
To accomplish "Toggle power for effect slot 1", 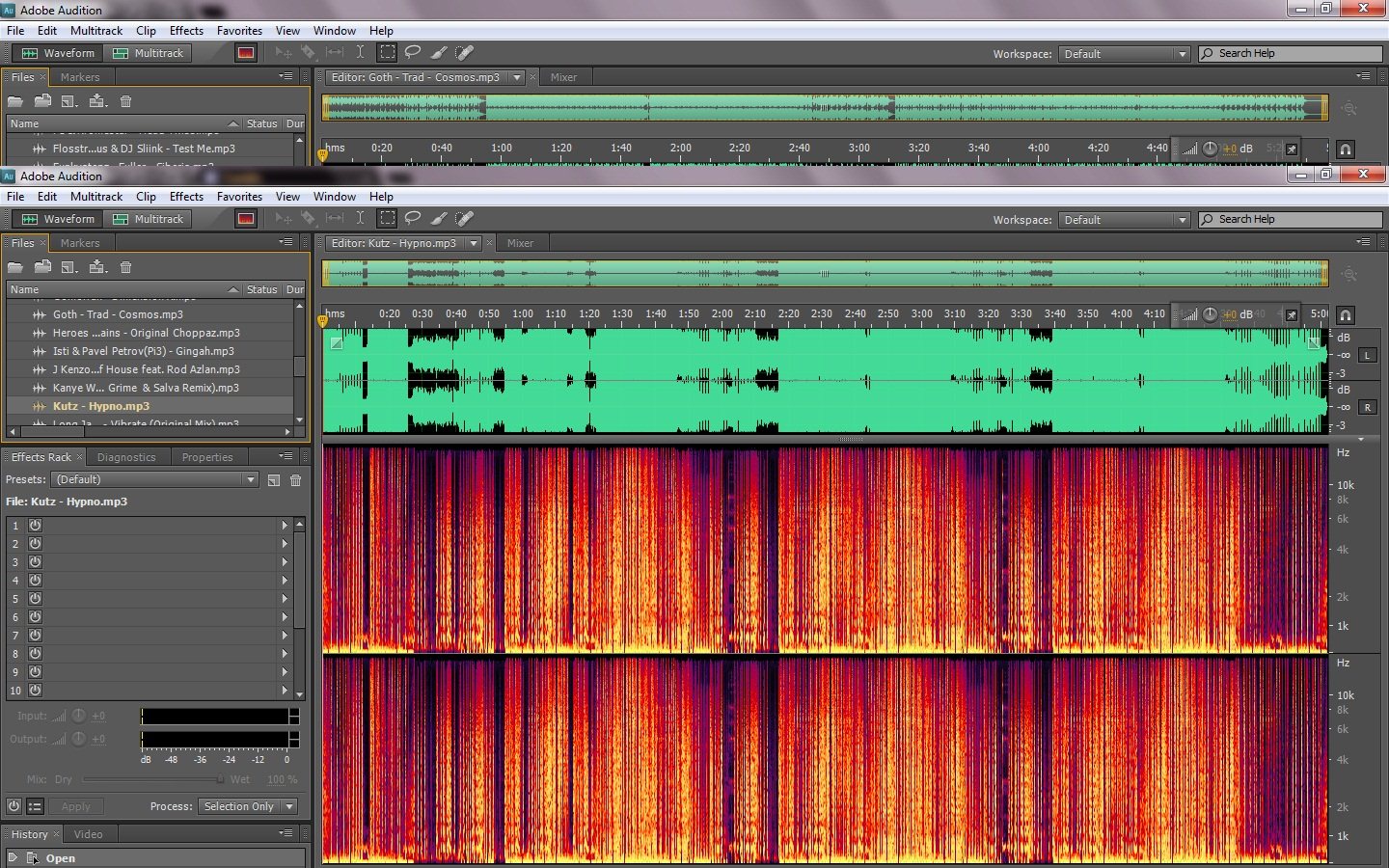I will tap(35, 526).
